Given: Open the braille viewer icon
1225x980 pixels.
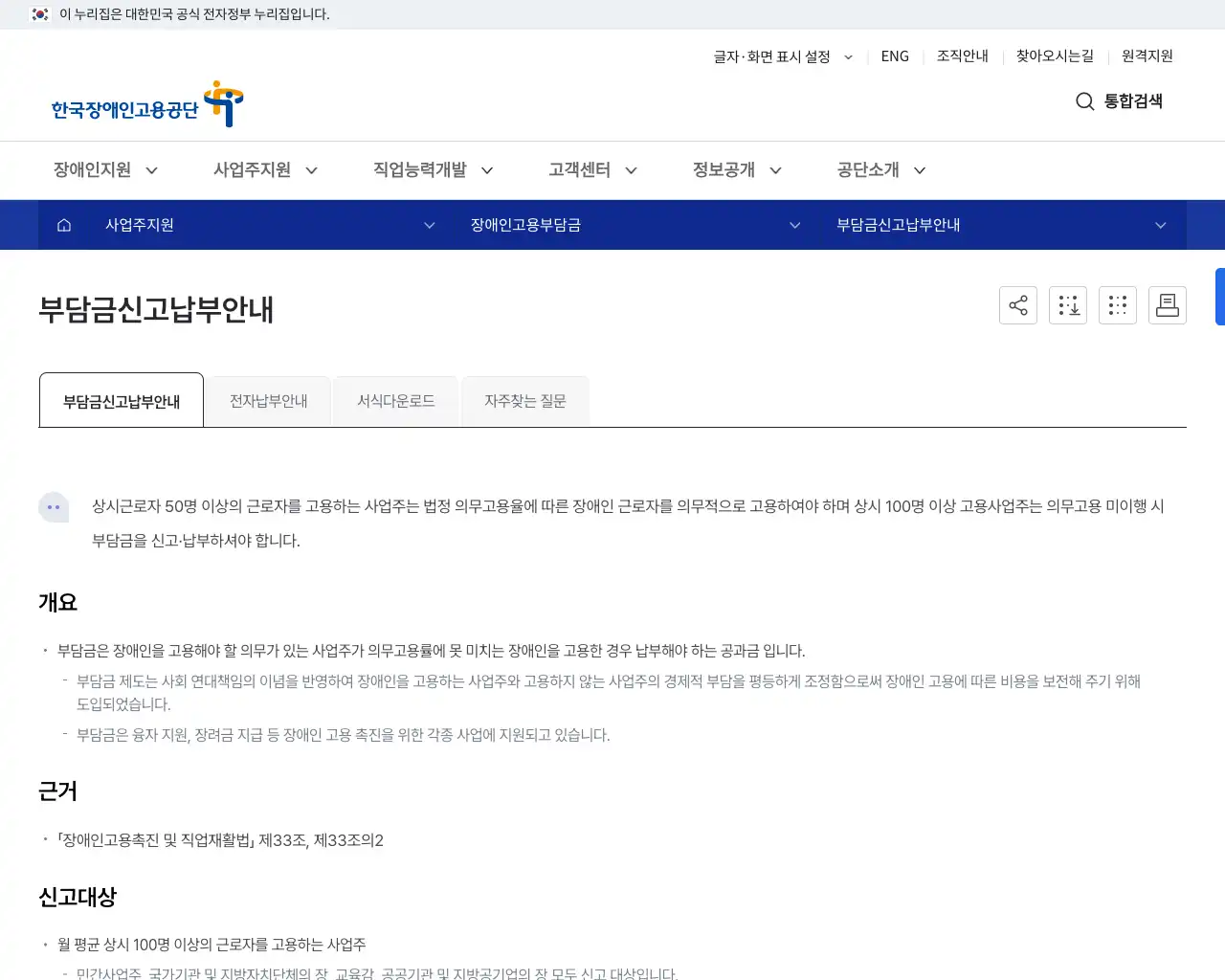Looking at the screenshot, I should click(1118, 305).
